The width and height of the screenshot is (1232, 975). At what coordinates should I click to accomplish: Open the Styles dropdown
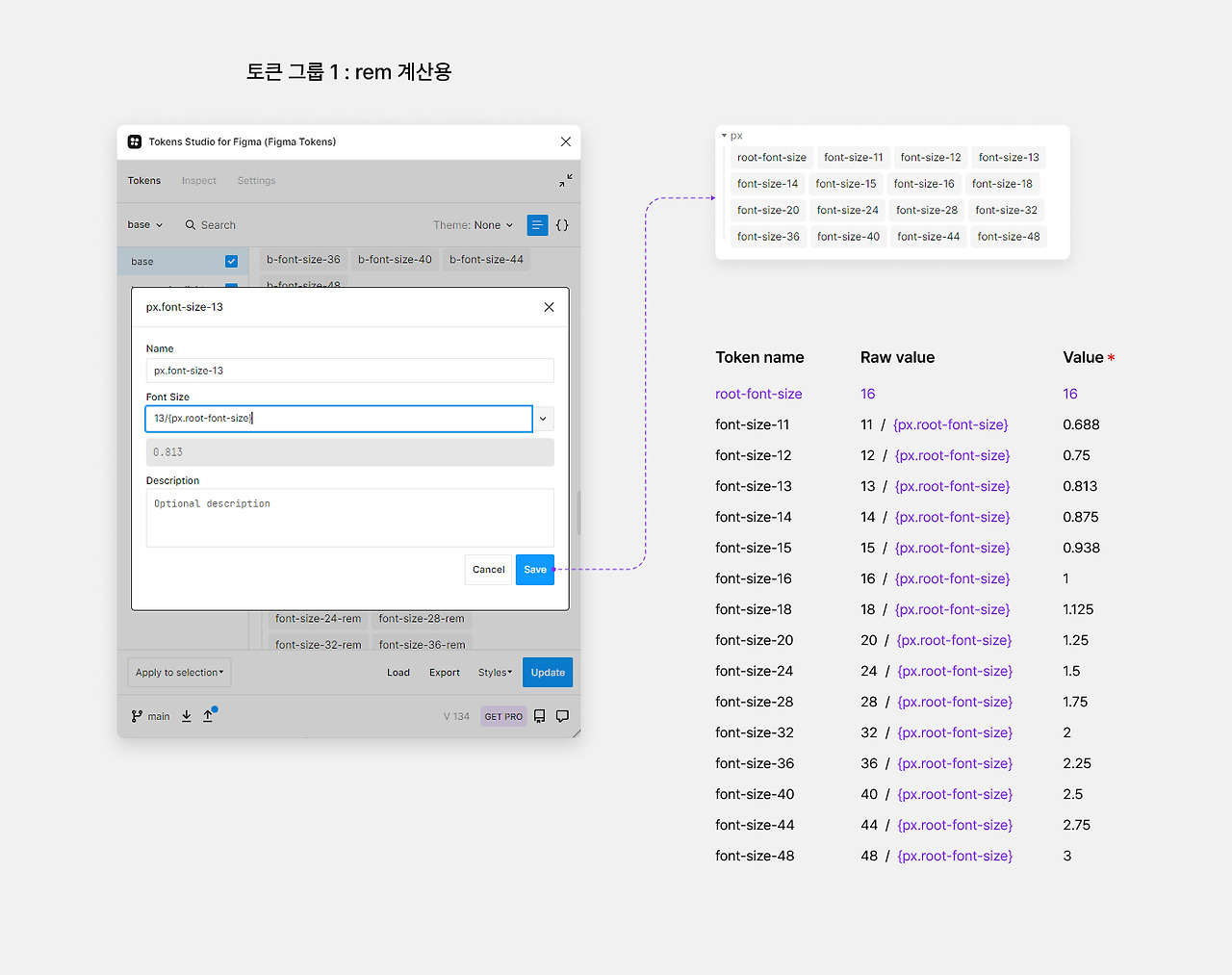495,673
